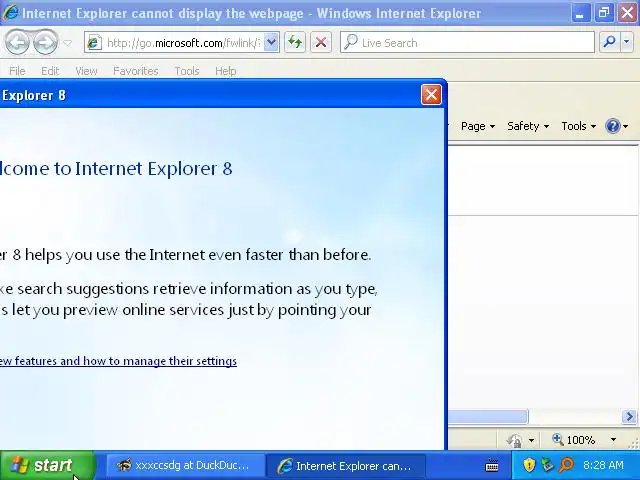Click the 8:28 AM system clock

point(603,465)
